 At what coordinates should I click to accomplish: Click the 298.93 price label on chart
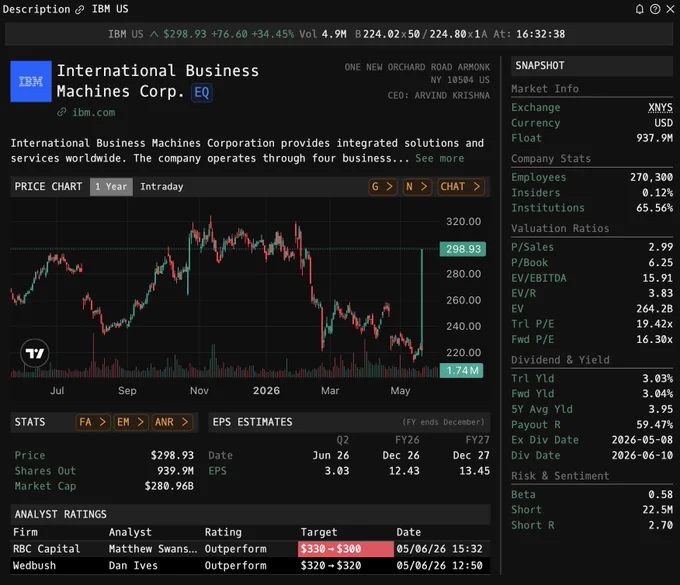click(463, 249)
